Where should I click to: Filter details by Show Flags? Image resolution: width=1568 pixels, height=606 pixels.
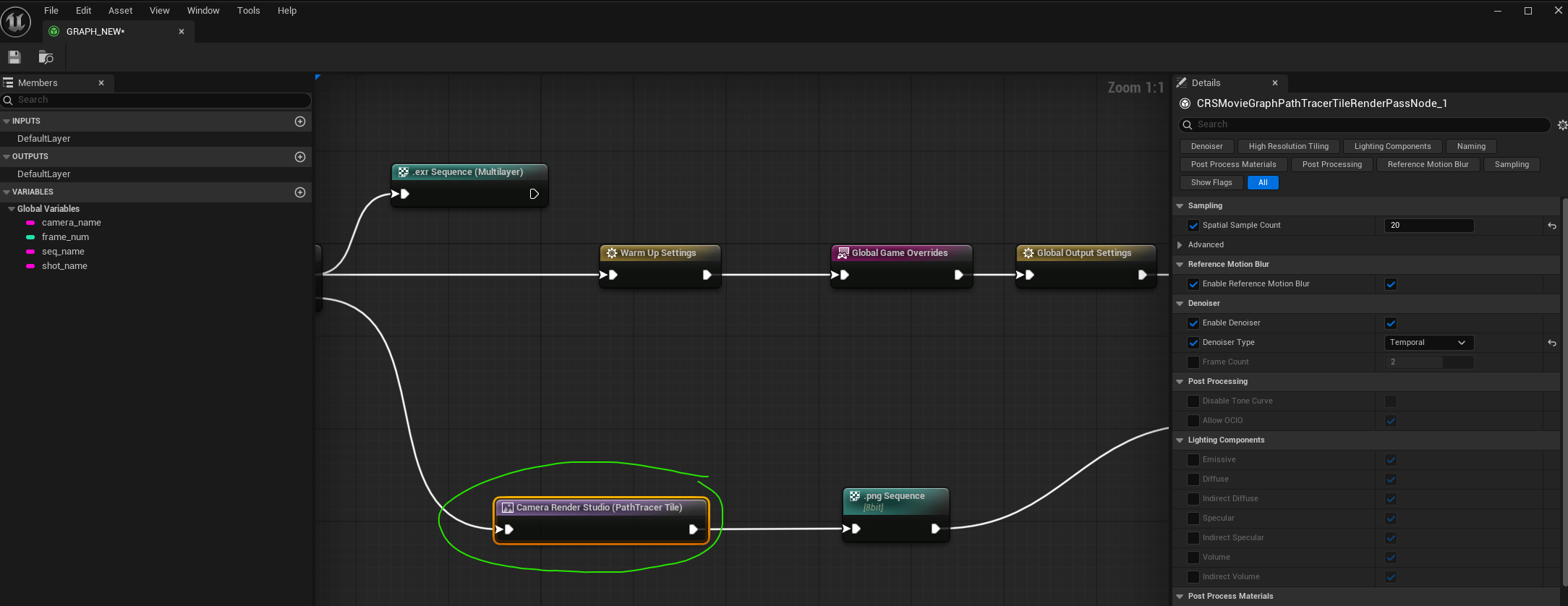(1211, 182)
